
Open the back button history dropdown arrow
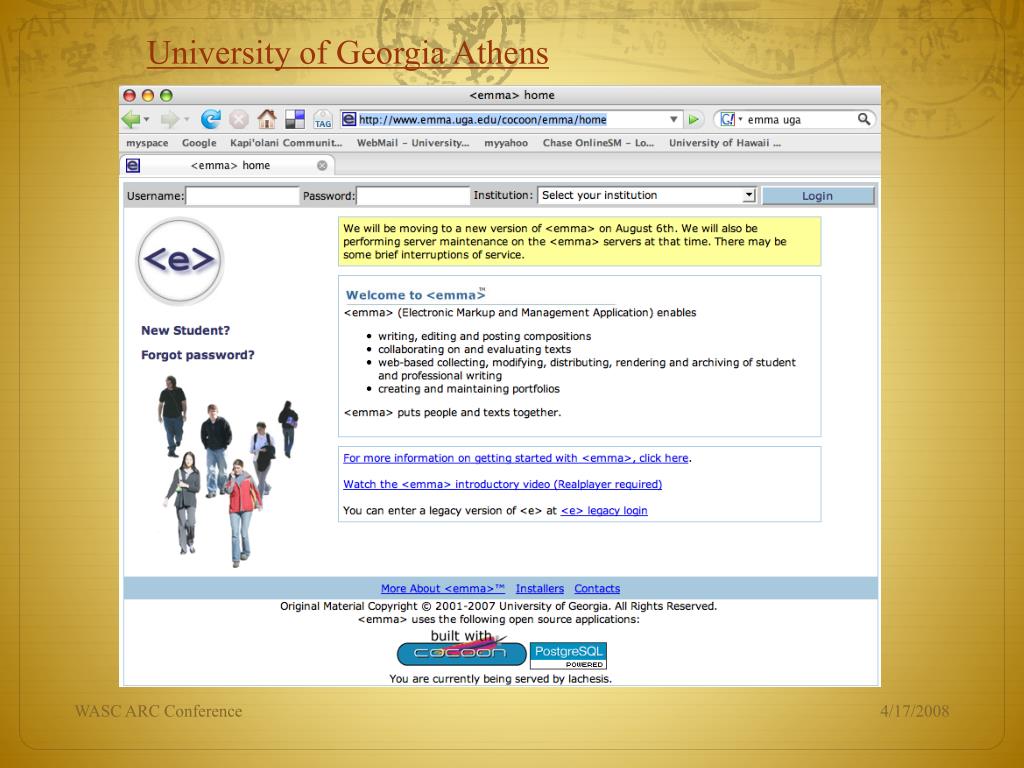coord(146,120)
